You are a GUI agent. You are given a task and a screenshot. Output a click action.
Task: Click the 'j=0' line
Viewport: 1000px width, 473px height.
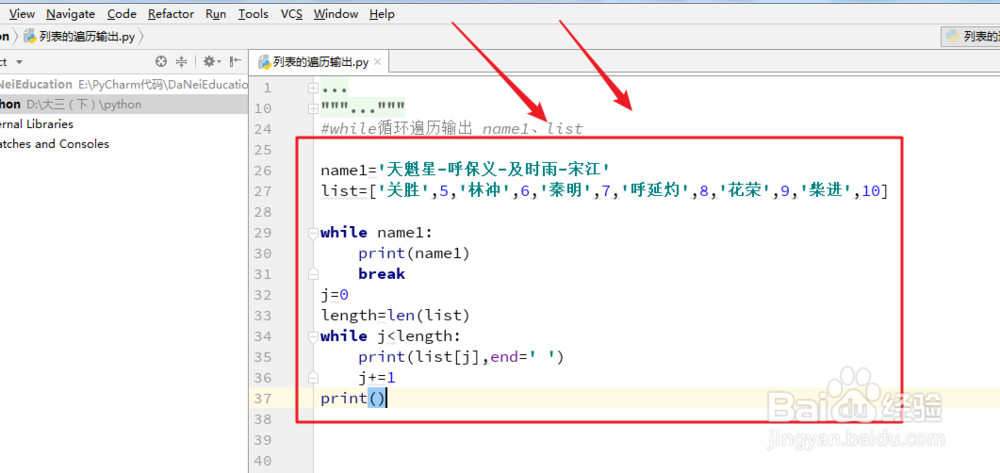(334, 295)
